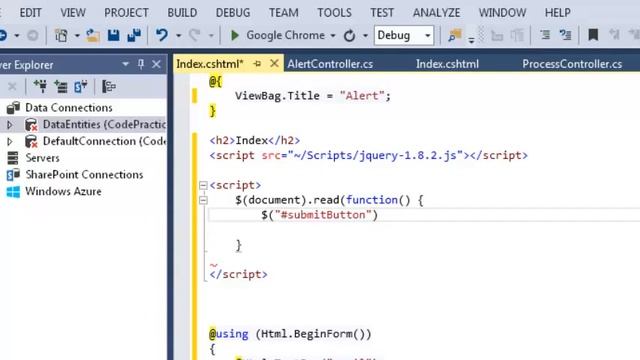640x360 pixels.
Task: Open the New Project dropdown arrow
Action: [77, 36]
